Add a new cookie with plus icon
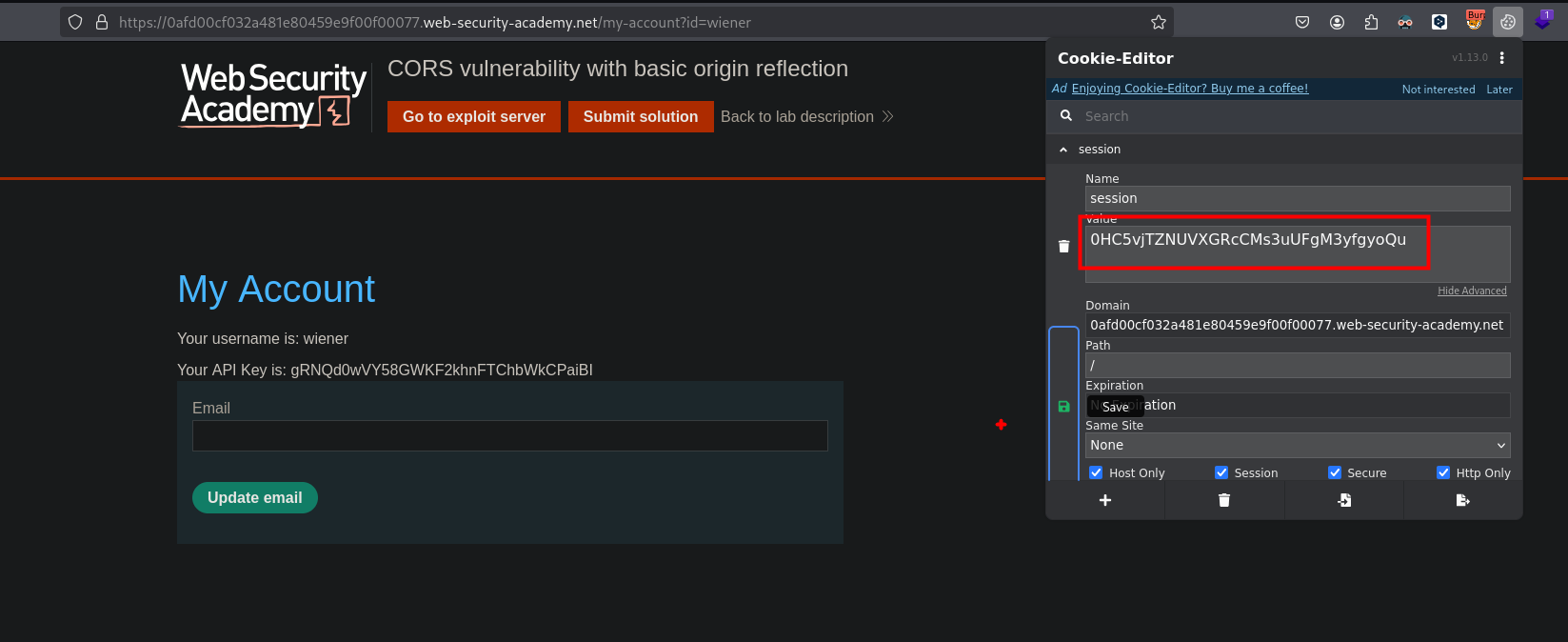 (1104, 500)
